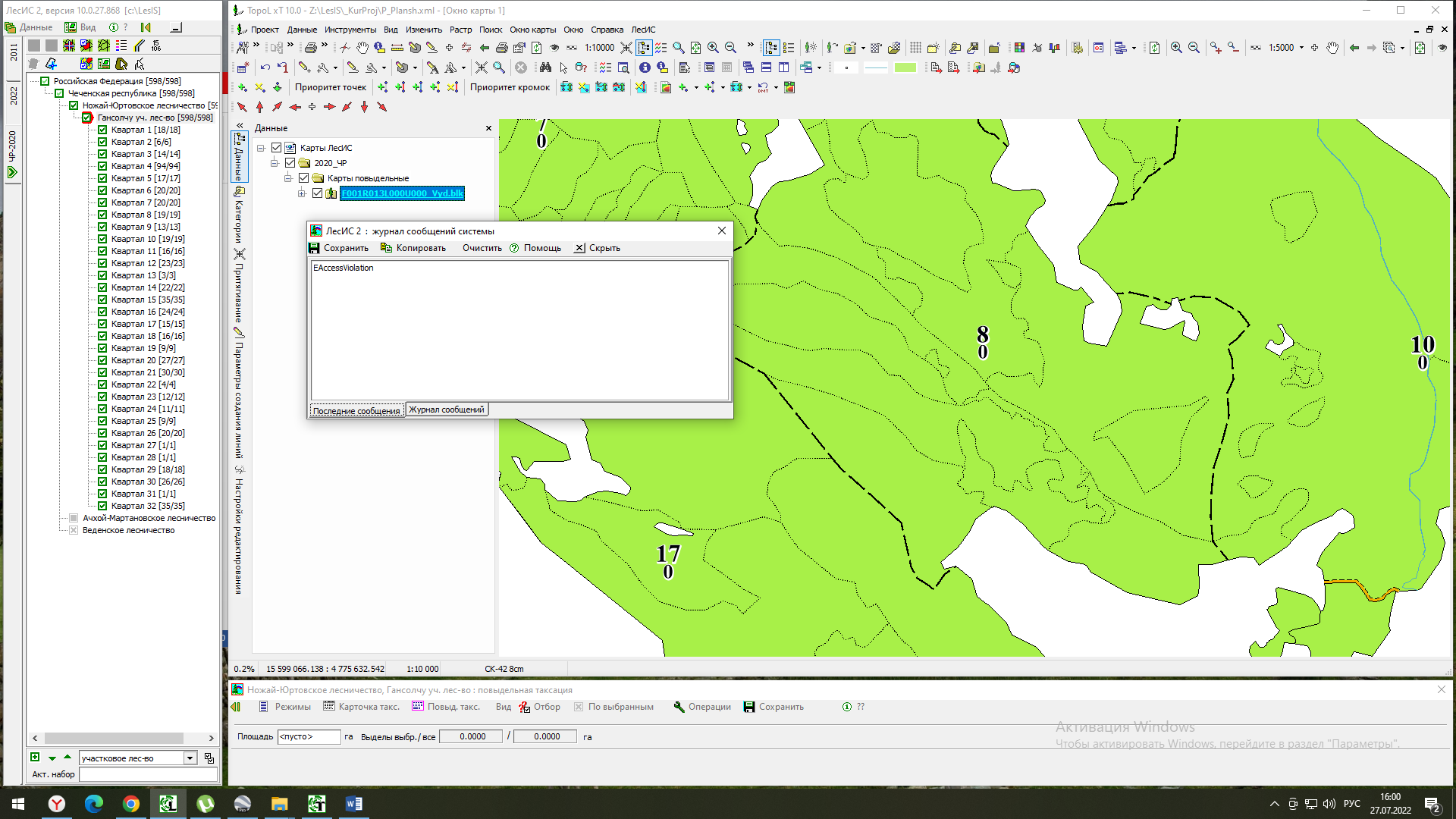The height and width of the screenshot is (819, 1456).
Task: Click the DMT undo icon
Action: (763, 87)
